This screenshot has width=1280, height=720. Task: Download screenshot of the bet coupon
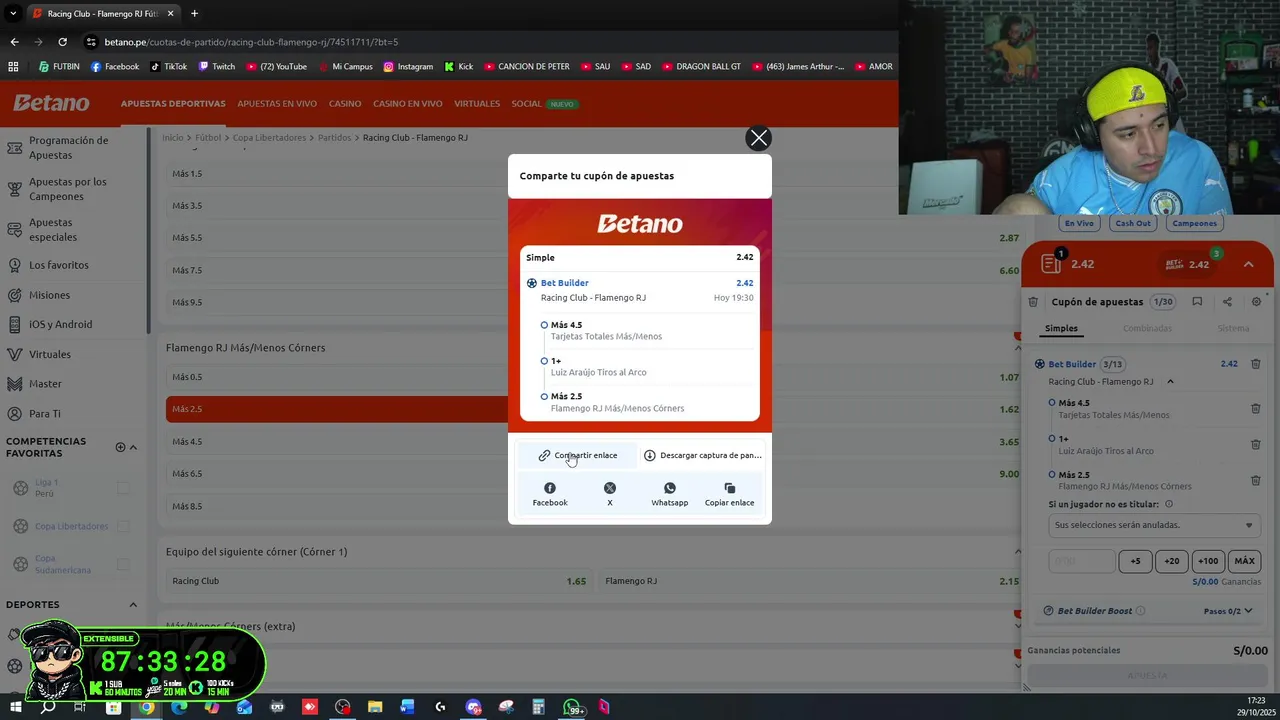703,455
